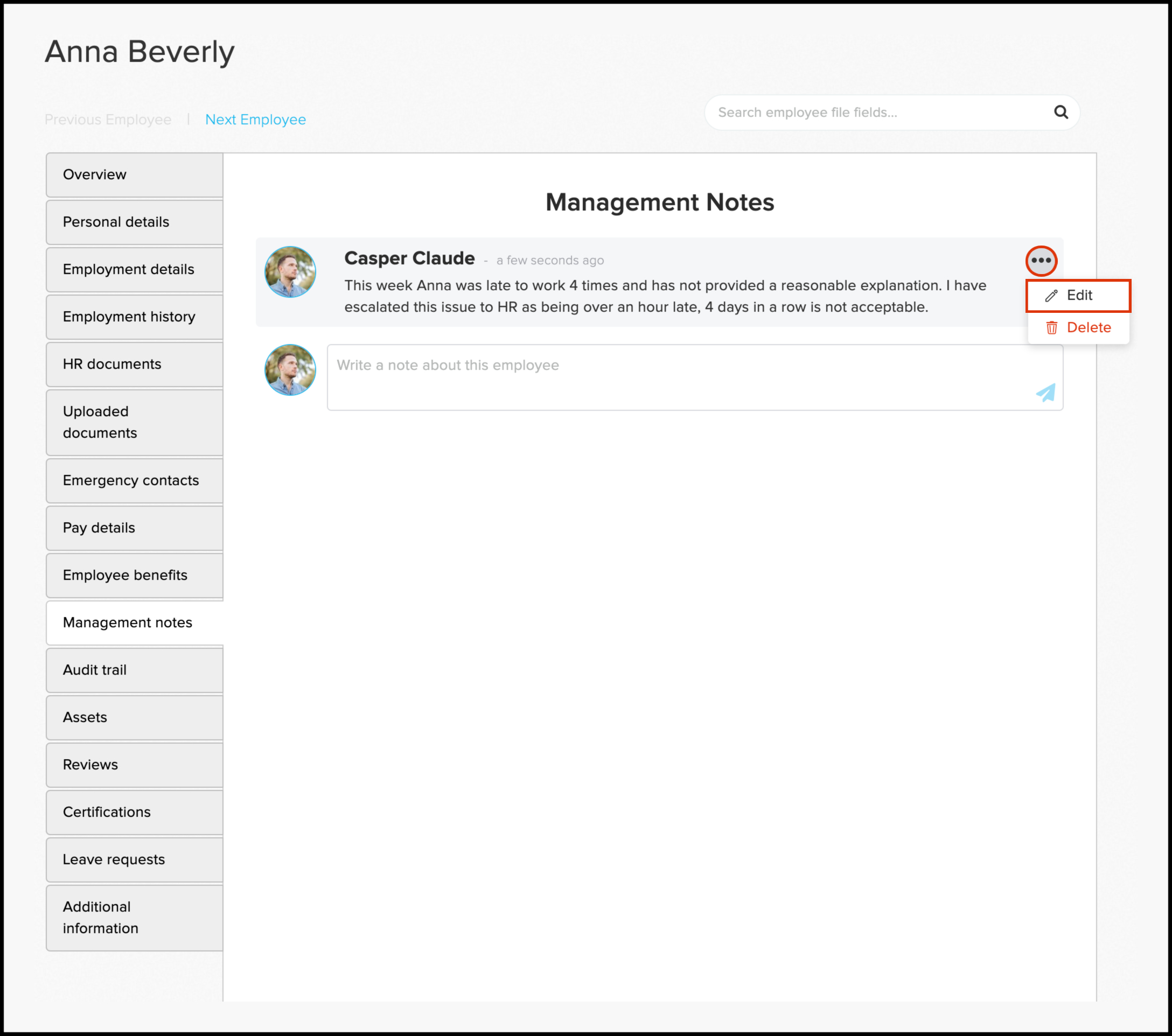This screenshot has width=1172, height=1036.
Task: View the Emergency contacts tab
Action: (x=135, y=480)
